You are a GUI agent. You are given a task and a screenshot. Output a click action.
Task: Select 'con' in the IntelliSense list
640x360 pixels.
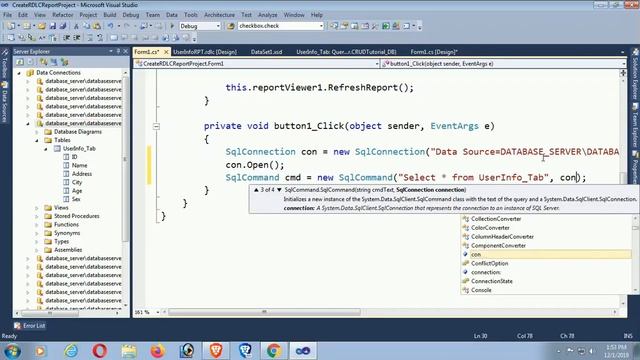click(546, 254)
